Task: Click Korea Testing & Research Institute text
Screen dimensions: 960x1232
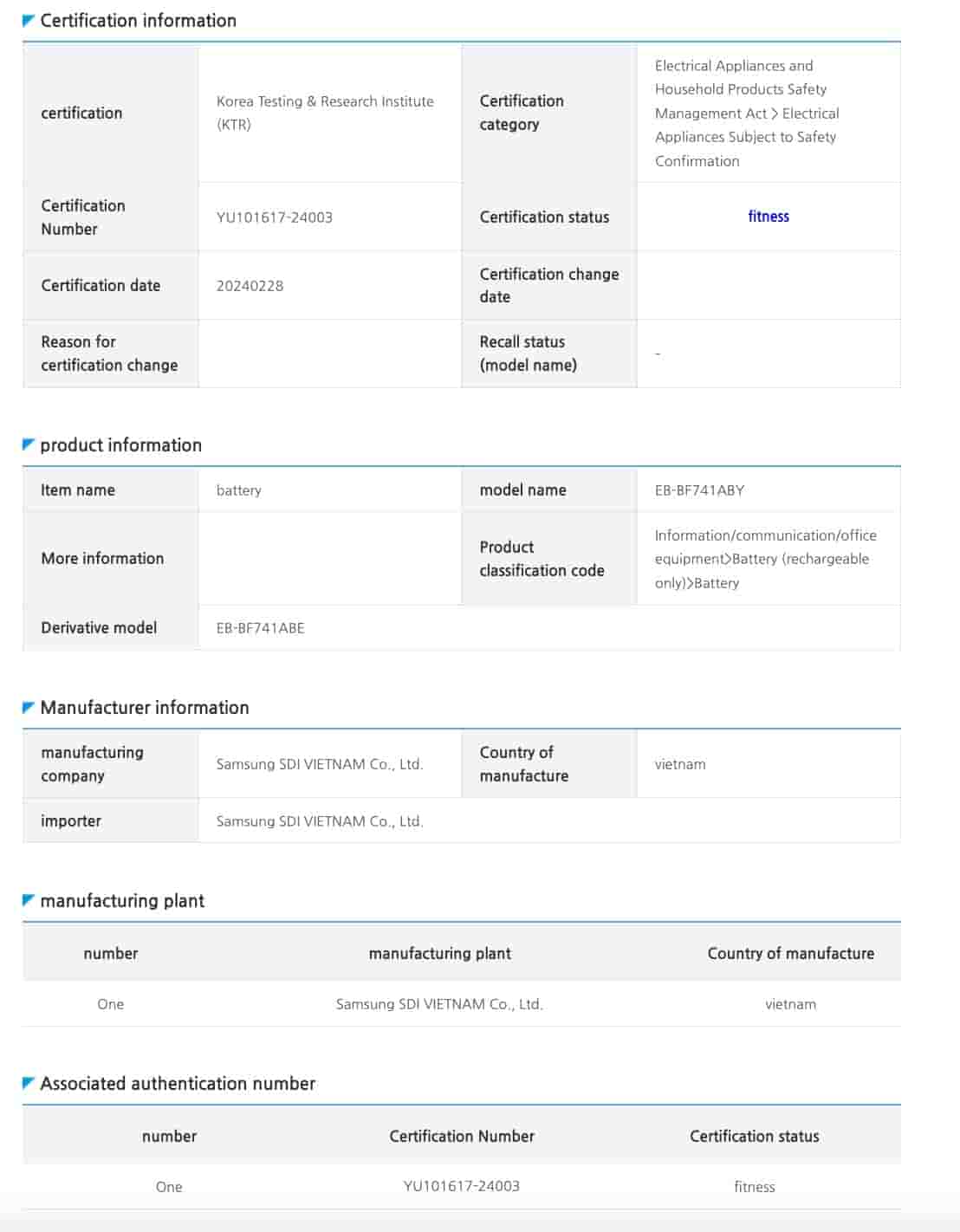Action: (324, 102)
